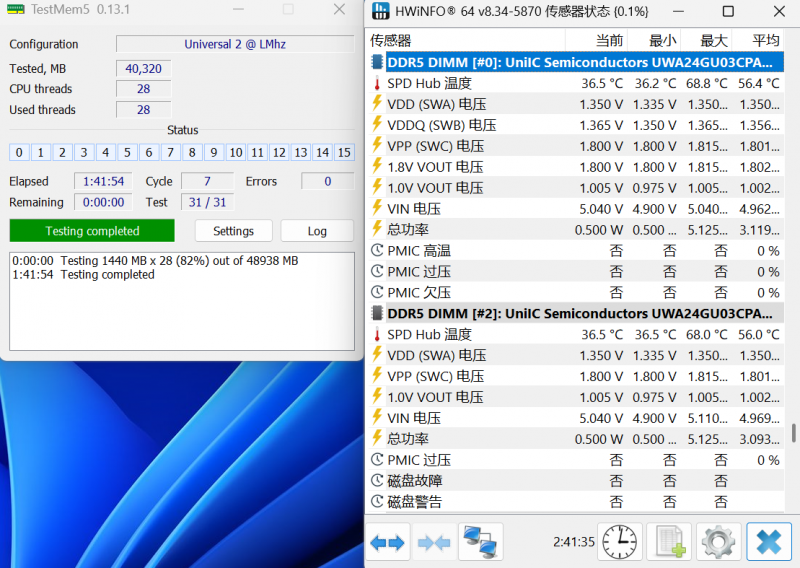Click the 最大 column header
Viewport: 800px width, 568px height.
713,40
